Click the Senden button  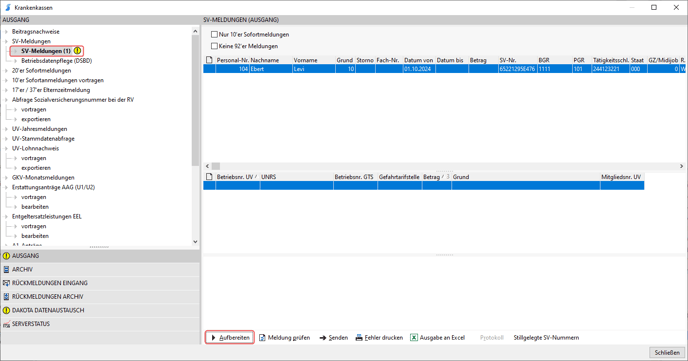click(333, 338)
